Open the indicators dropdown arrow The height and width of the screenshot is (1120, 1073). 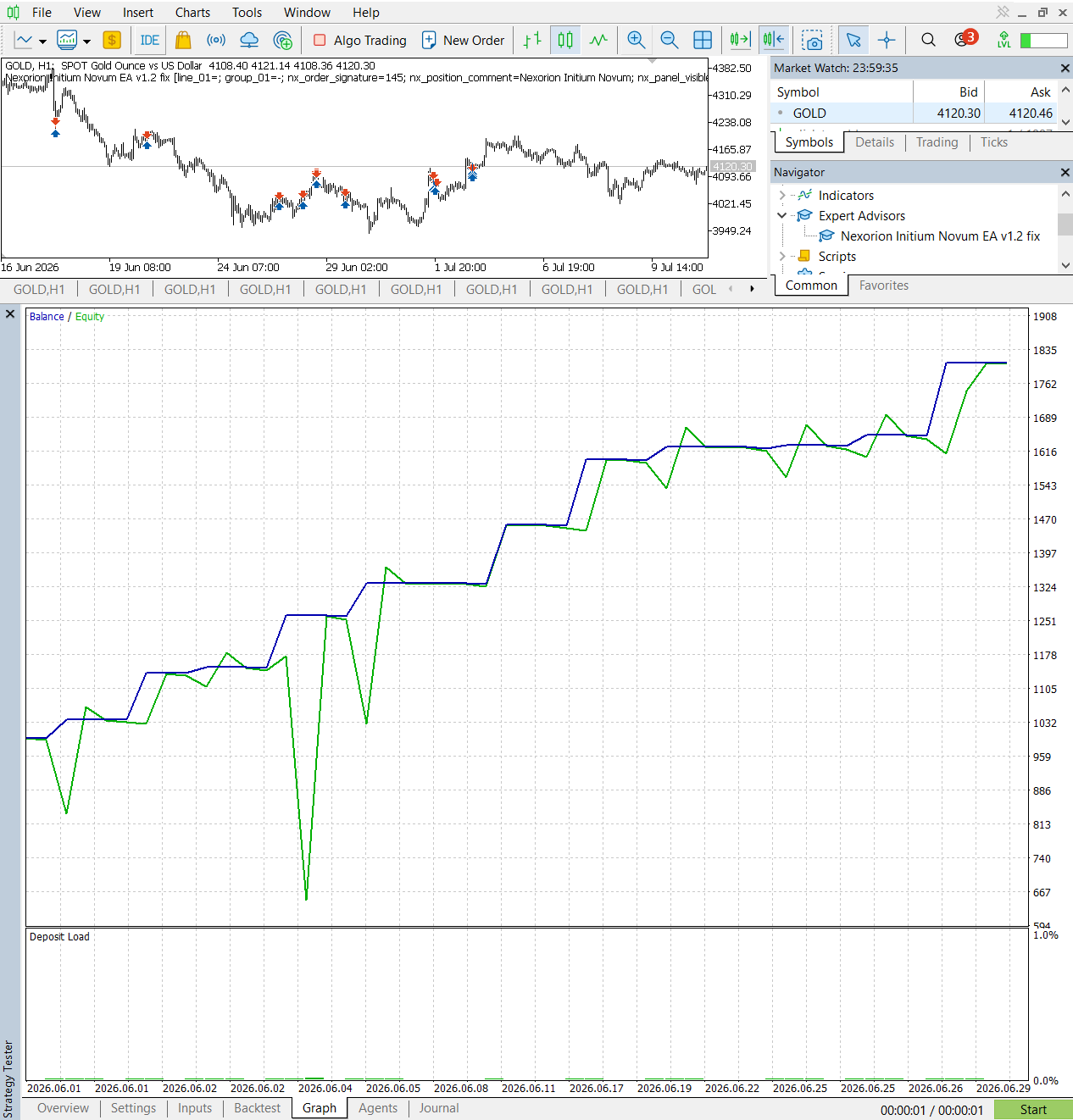pyautogui.click(x=86, y=41)
